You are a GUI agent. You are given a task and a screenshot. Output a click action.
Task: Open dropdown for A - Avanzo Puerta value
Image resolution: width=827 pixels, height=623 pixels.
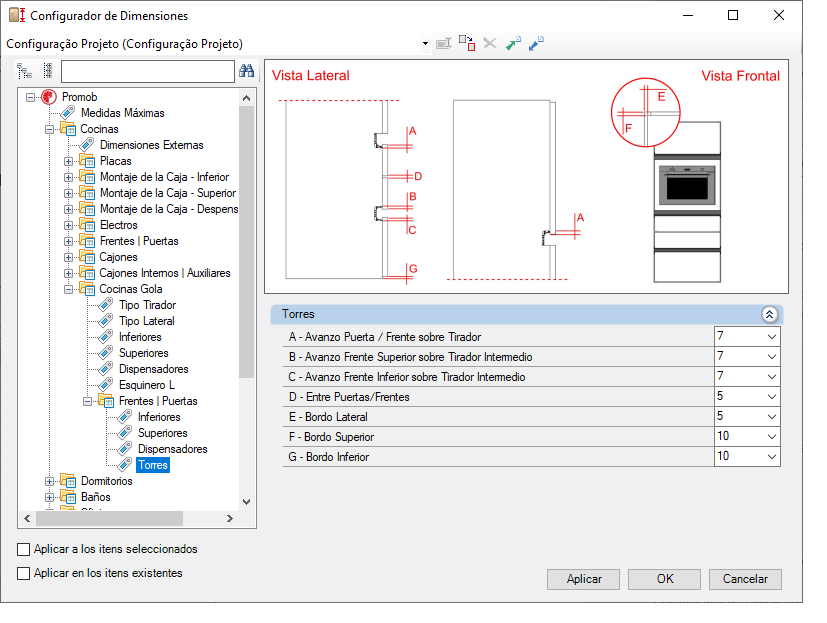point(772,337)
